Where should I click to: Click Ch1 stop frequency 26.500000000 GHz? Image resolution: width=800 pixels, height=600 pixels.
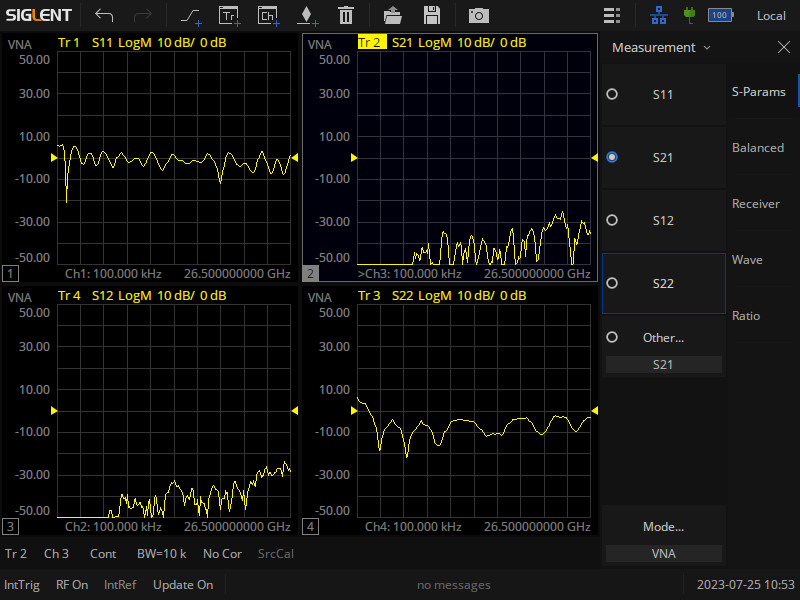[x=237, y=274]
